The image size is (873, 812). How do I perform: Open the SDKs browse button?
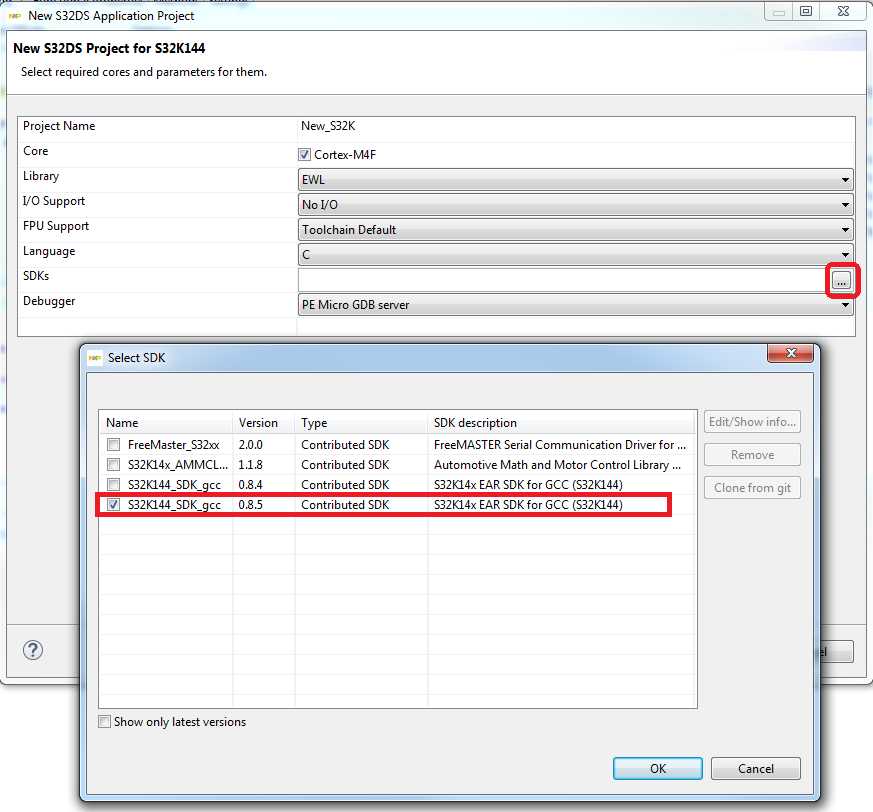[x=841, y=281]
